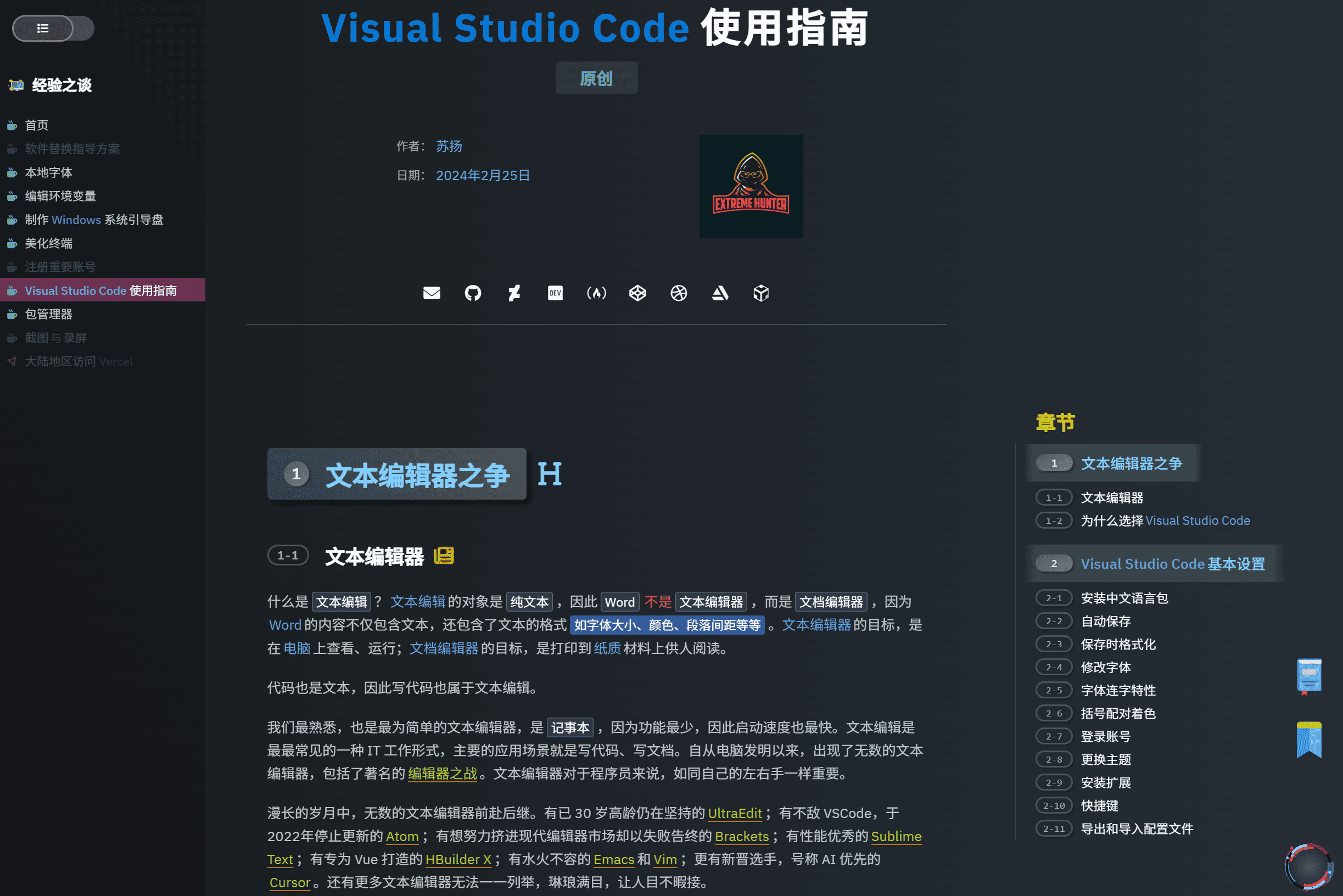Open 注册重要账号 in the sidebar
This screenshot has height=896, width=1343.
60,267
